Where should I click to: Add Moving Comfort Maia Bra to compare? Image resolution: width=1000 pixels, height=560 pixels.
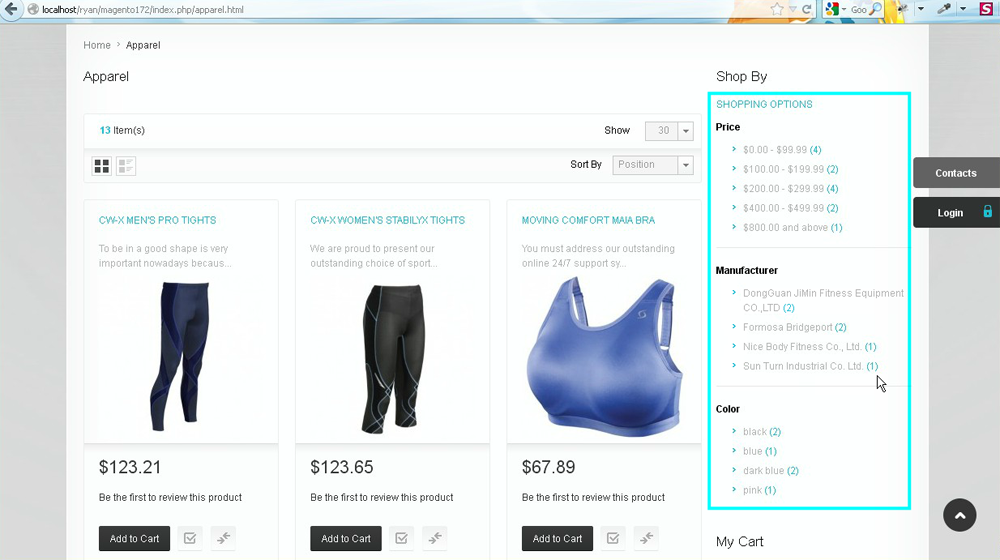click(646, 538)
